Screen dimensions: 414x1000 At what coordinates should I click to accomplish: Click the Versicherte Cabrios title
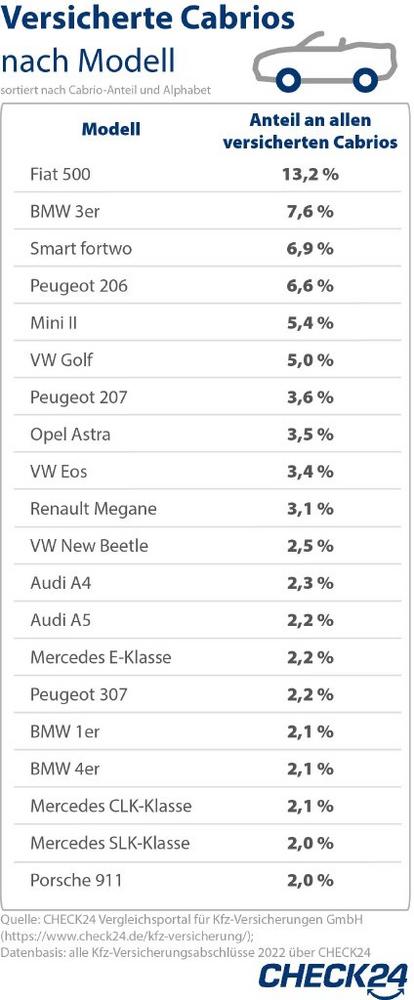[148, 18]
